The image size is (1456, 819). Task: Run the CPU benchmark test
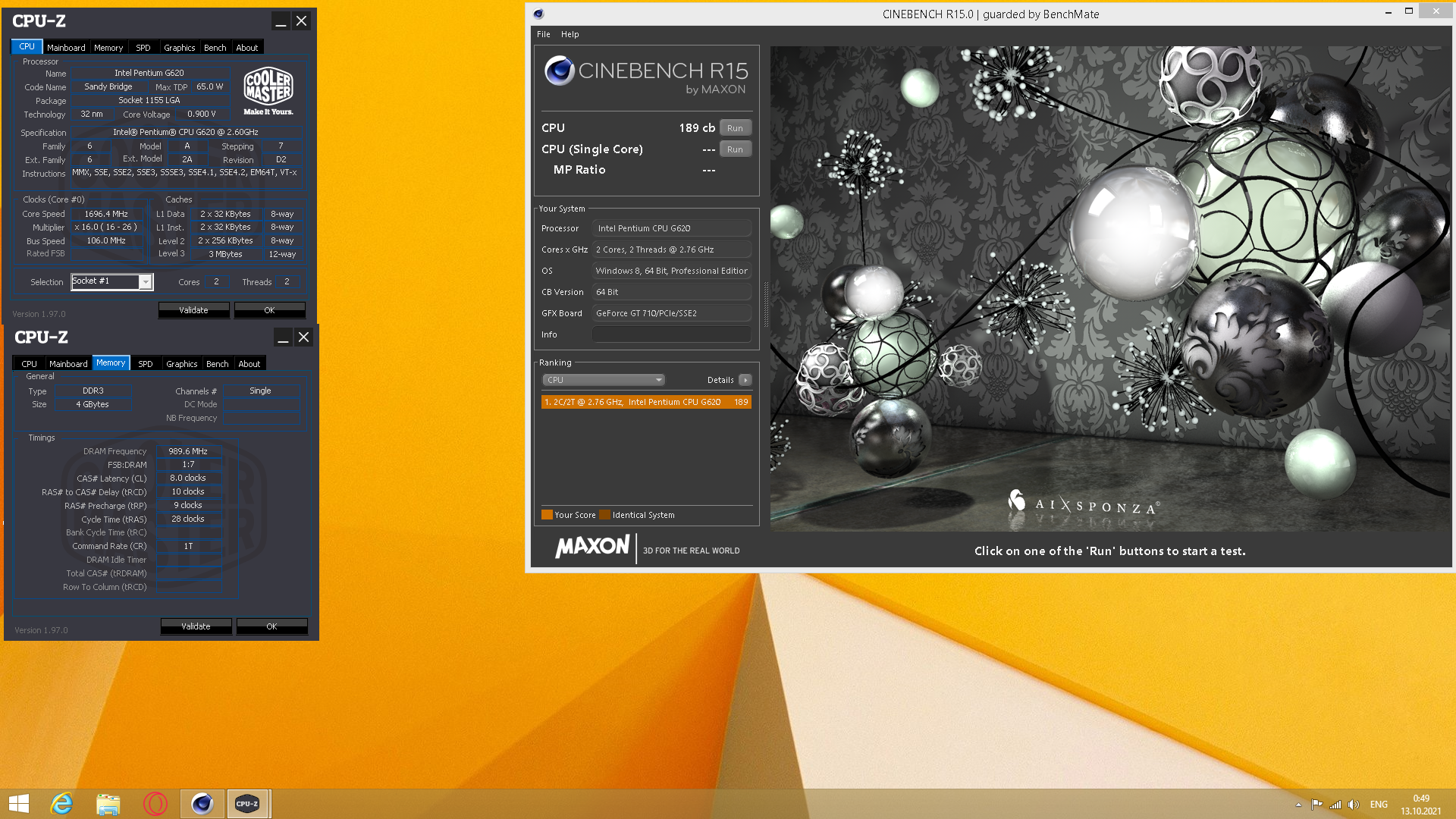pos(735,128)
